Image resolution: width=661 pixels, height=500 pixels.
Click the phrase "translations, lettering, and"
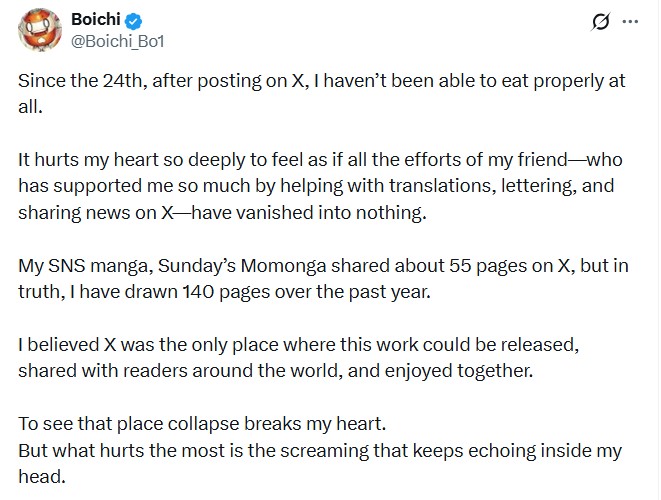(498, 186)
